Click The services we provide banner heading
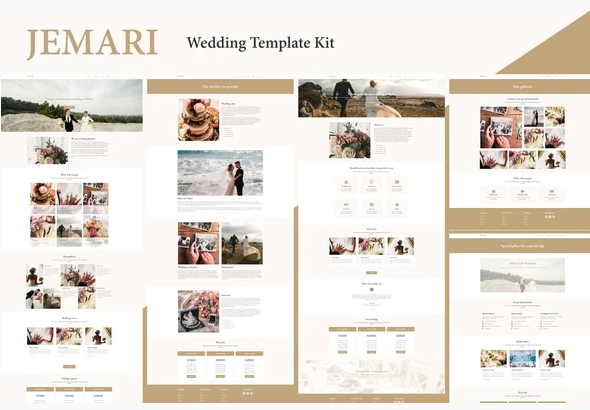Viewport: 590px width, 410px height. [x=220, y=87]
